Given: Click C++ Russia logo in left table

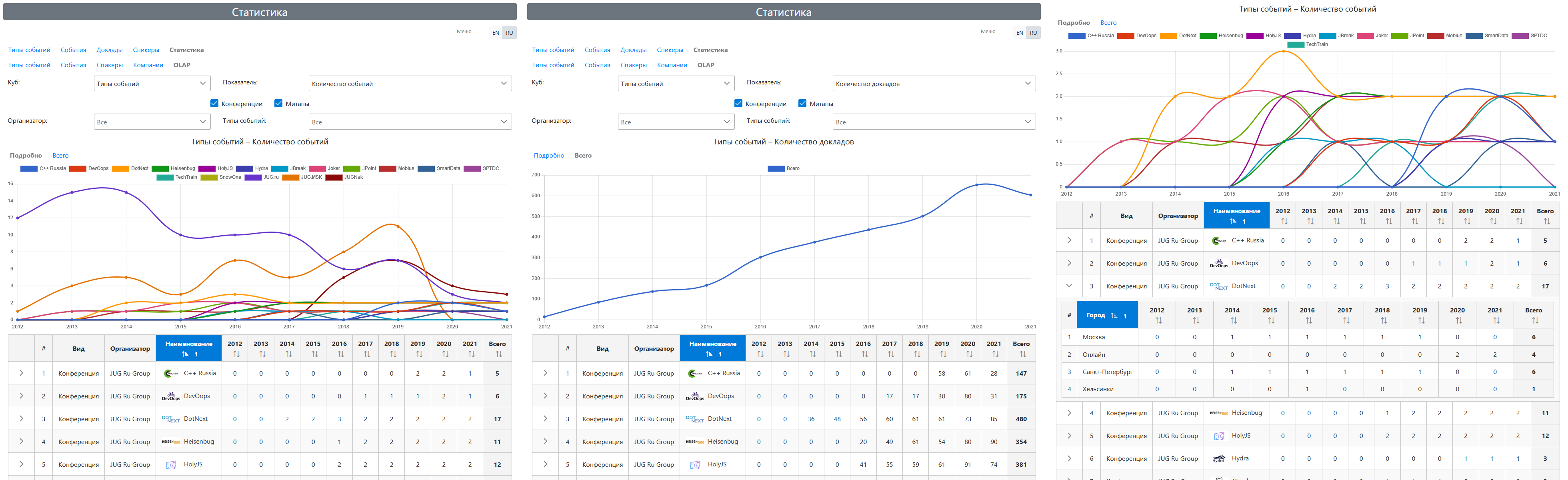Looking at the screenshot, I should point(171,374).
